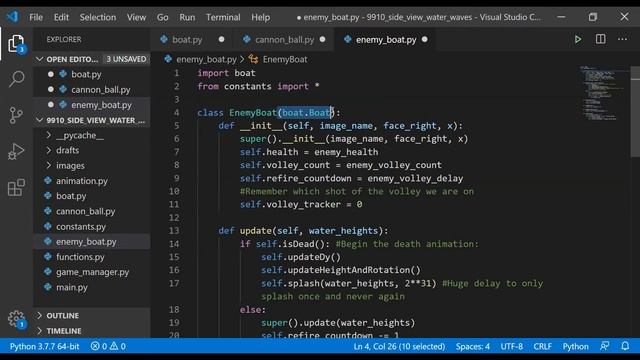Open the Go menu
The height and width of the screenshot is (360, 640).
coord(162,17)
